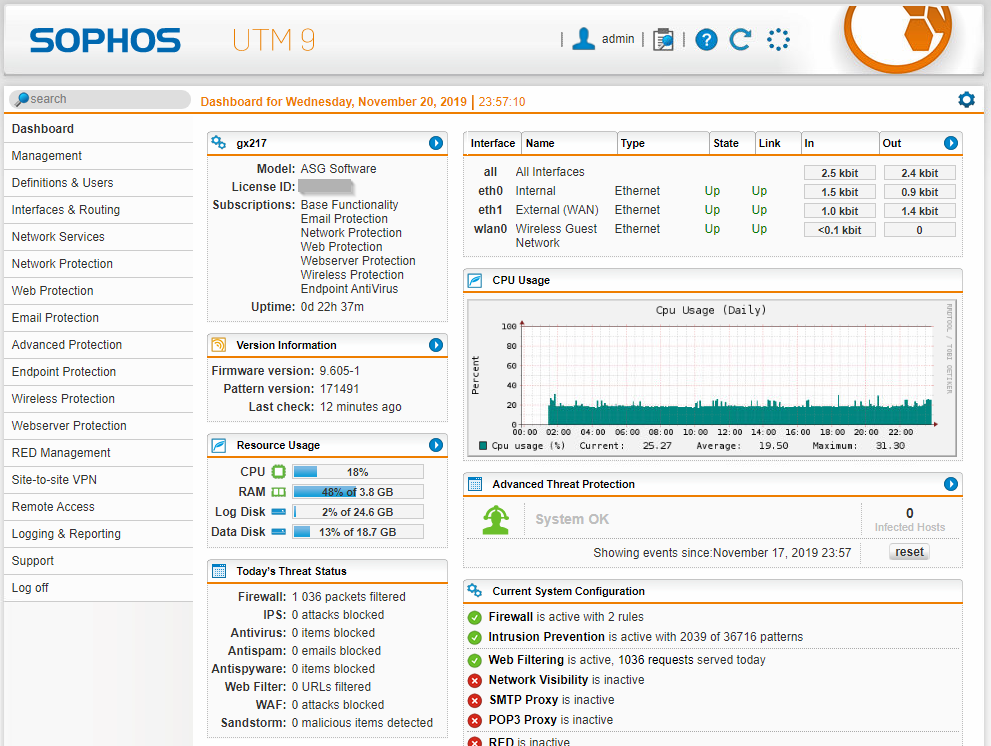Expand the Version Information panel arrow
991x746 pixels.
435,345
